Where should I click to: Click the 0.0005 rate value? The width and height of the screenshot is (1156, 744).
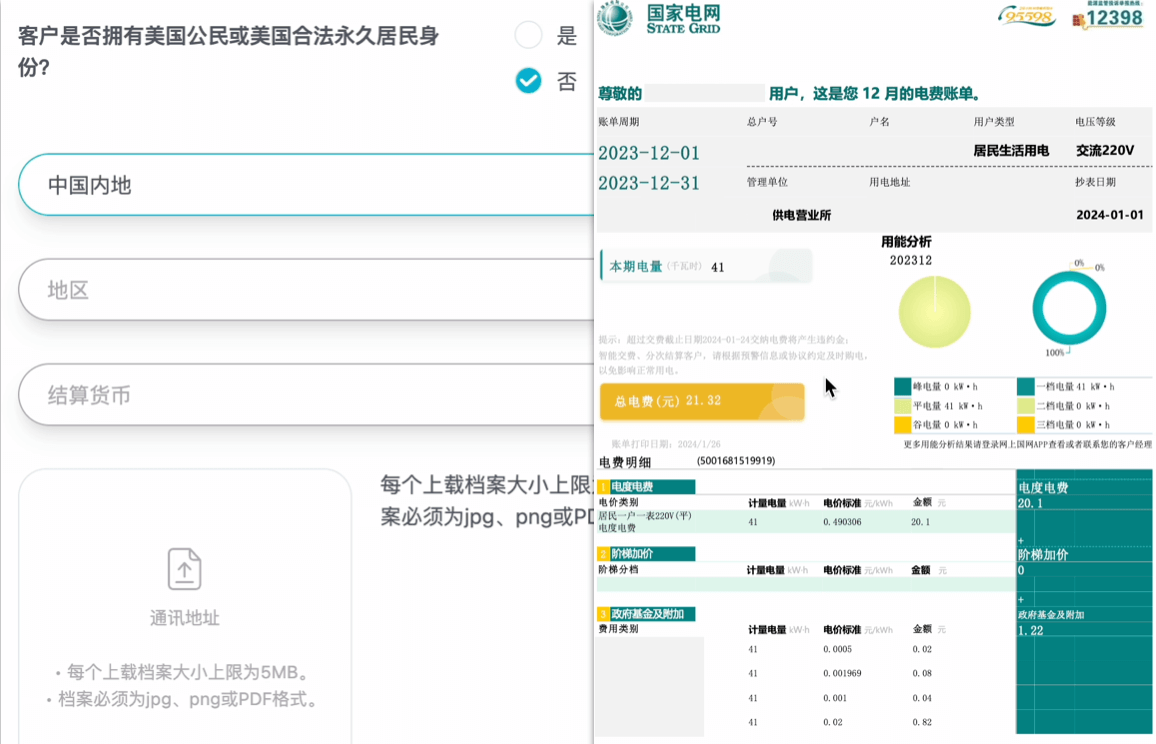(838, 650)
